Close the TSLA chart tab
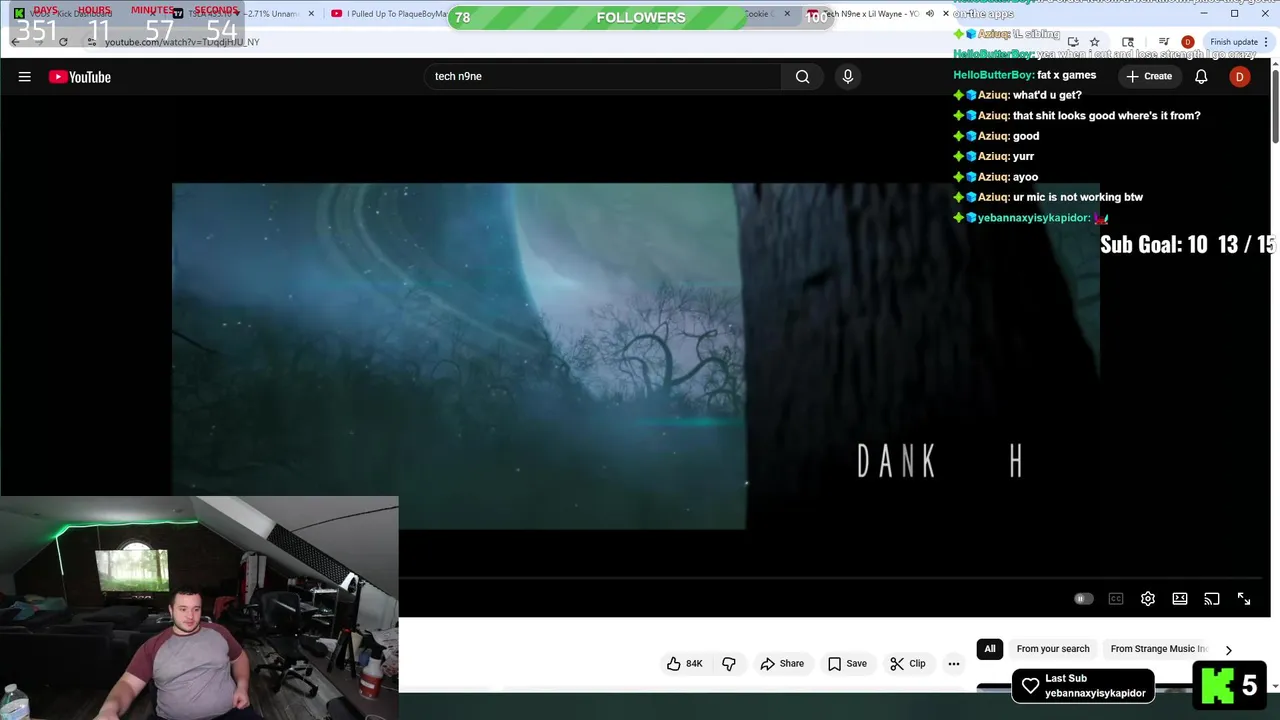 point(311,14)
